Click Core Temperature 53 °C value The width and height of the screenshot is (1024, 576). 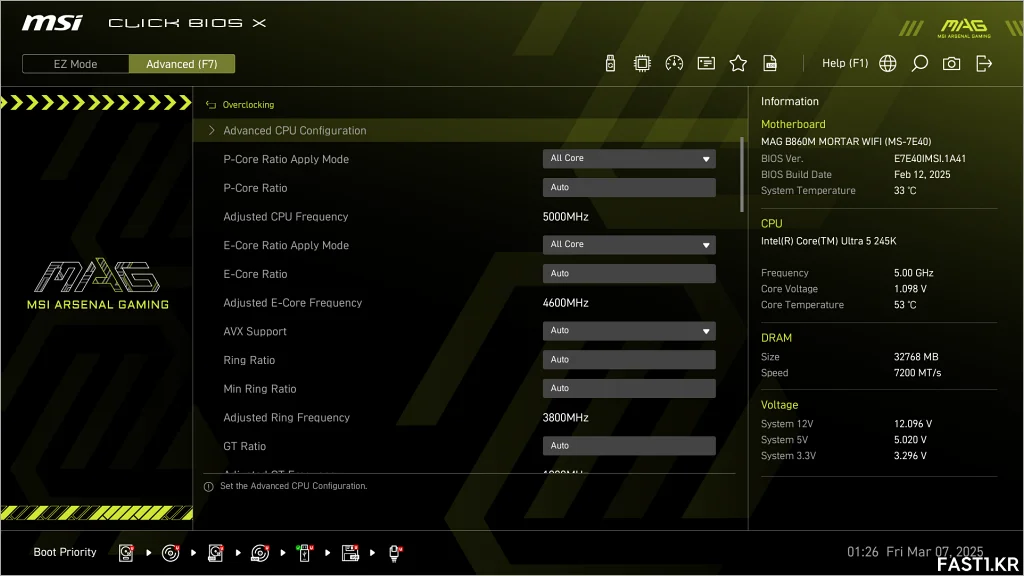tap(905, 305)
